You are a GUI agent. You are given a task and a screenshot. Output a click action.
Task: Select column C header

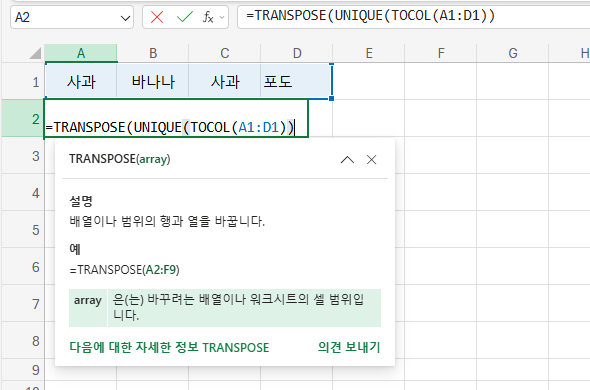225,53
